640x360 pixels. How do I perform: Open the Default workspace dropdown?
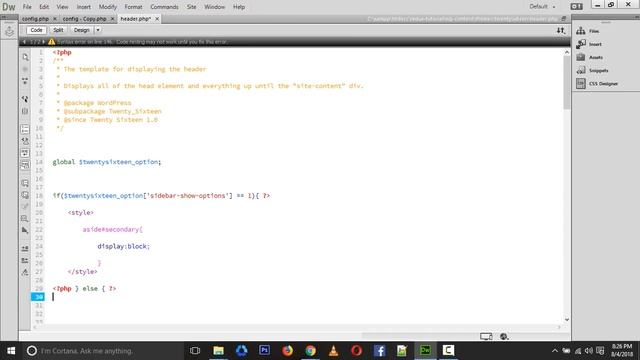(x=542, y=7)
